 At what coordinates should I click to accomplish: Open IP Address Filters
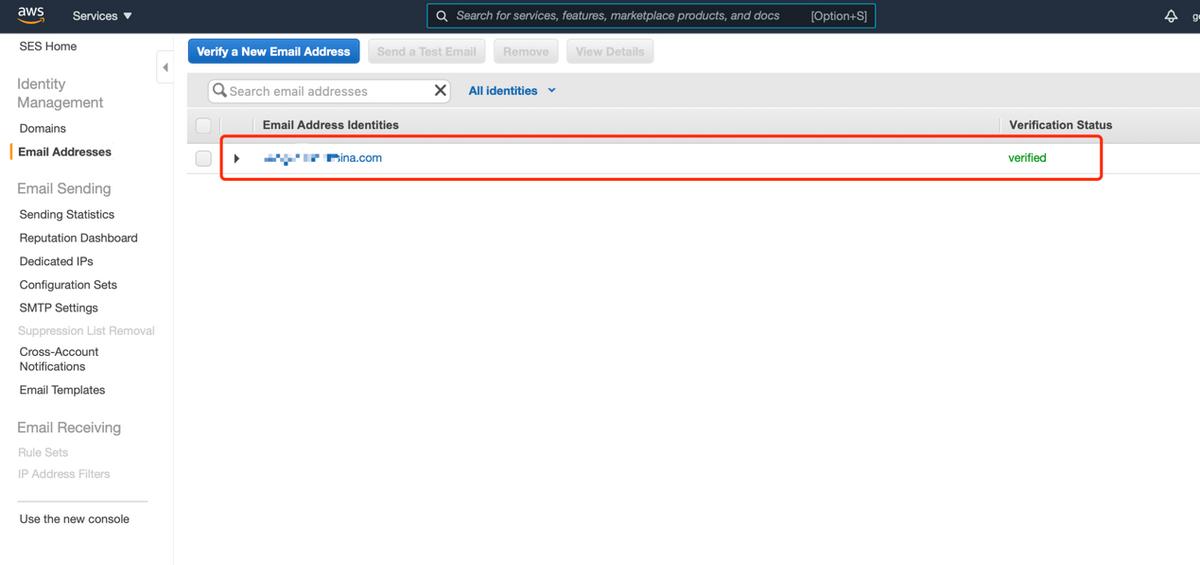pos(64,474)
